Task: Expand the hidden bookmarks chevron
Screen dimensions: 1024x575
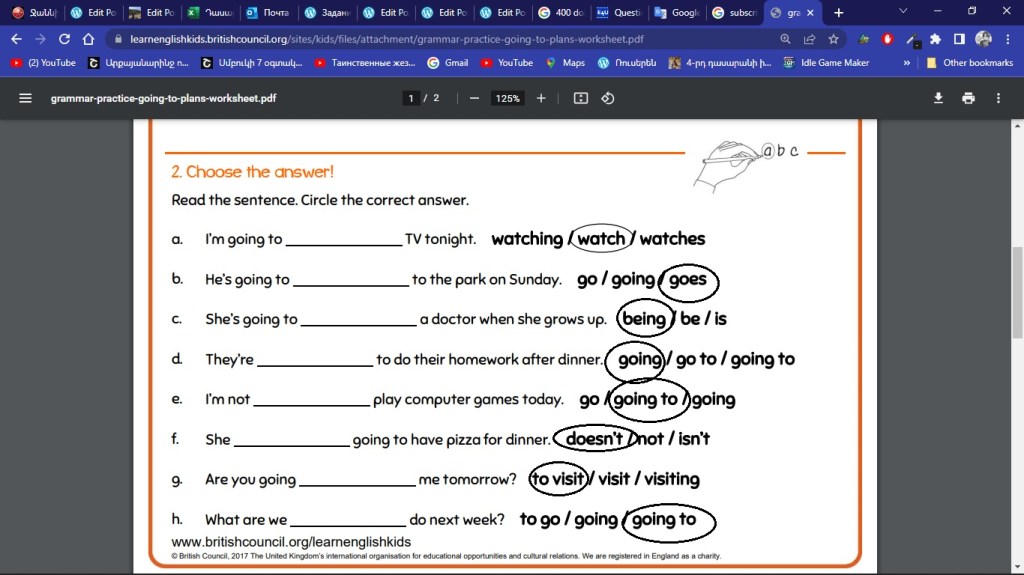Action: point(907,62)
